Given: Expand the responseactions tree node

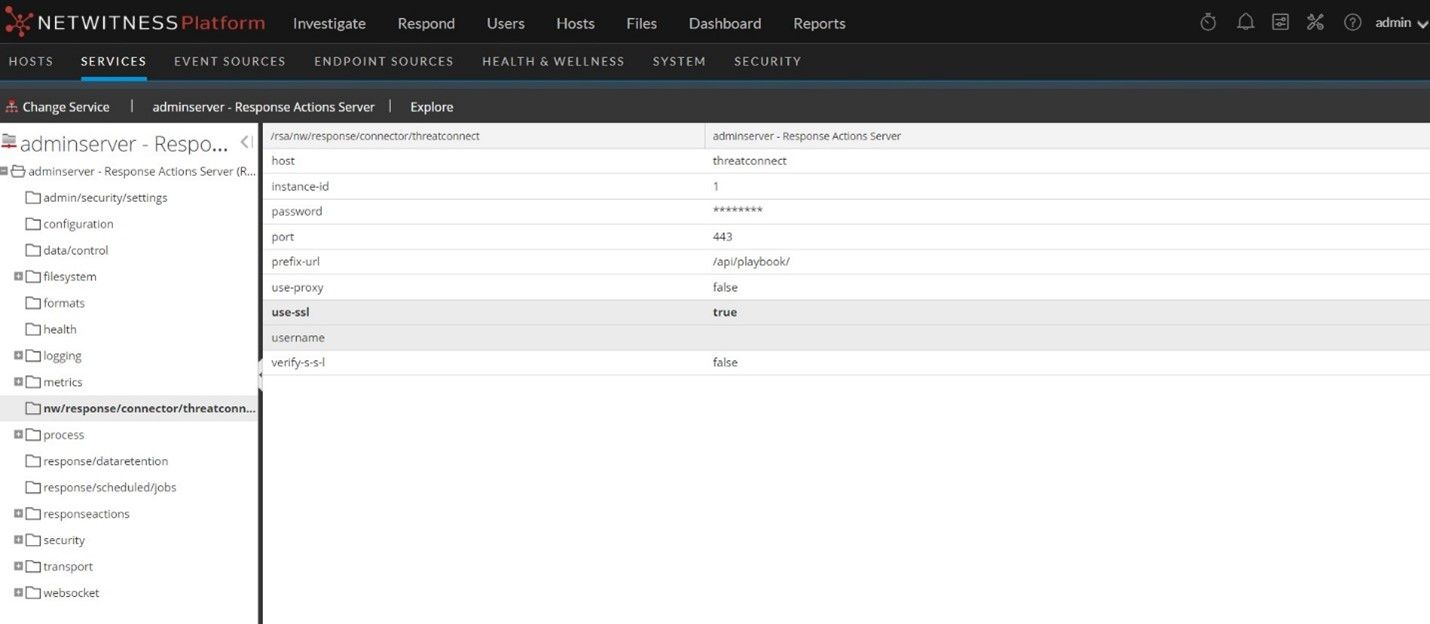Looking at the screenshot, I should point(18,514).
